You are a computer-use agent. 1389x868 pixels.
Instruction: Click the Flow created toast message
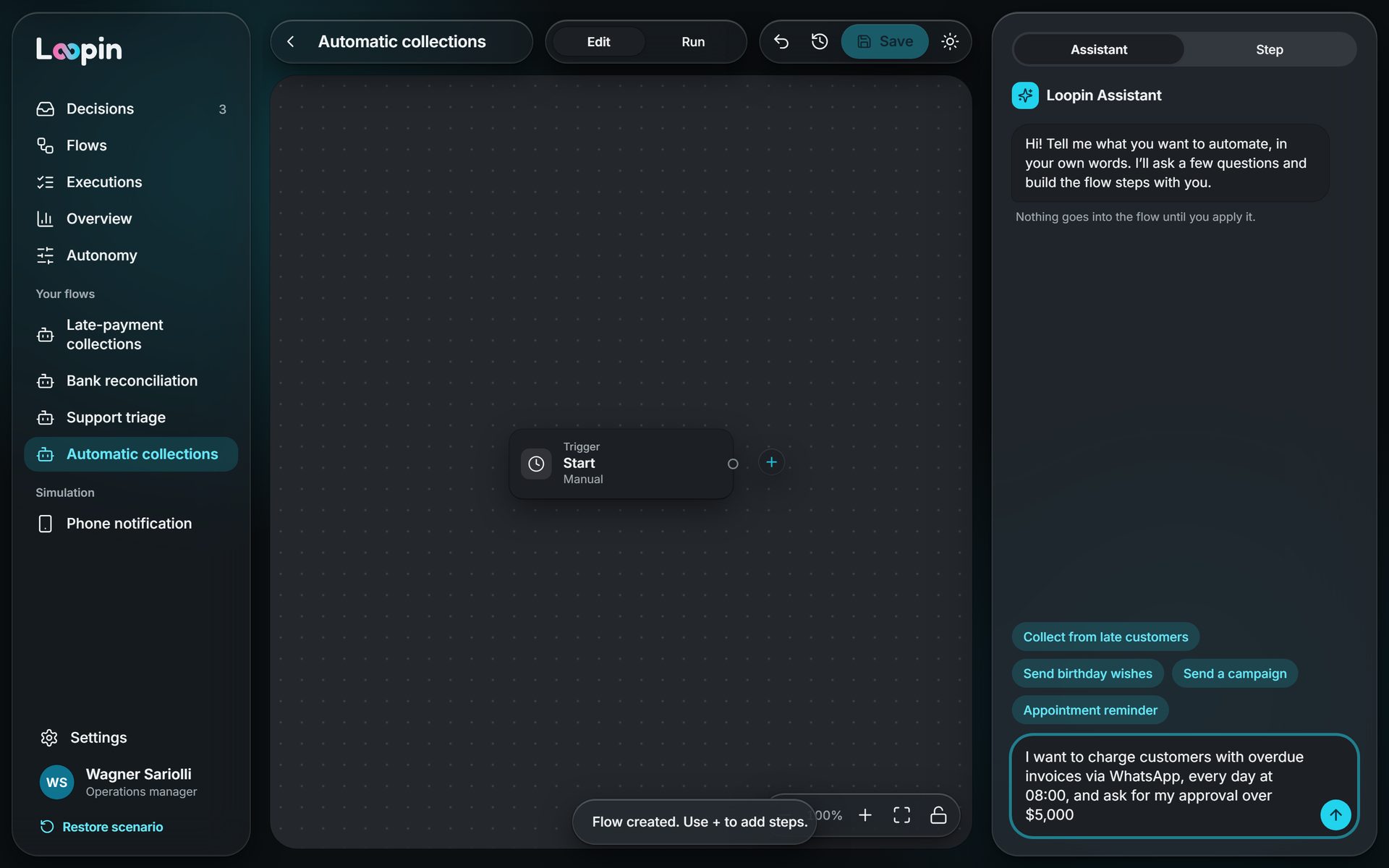click(x=694, y=822)
